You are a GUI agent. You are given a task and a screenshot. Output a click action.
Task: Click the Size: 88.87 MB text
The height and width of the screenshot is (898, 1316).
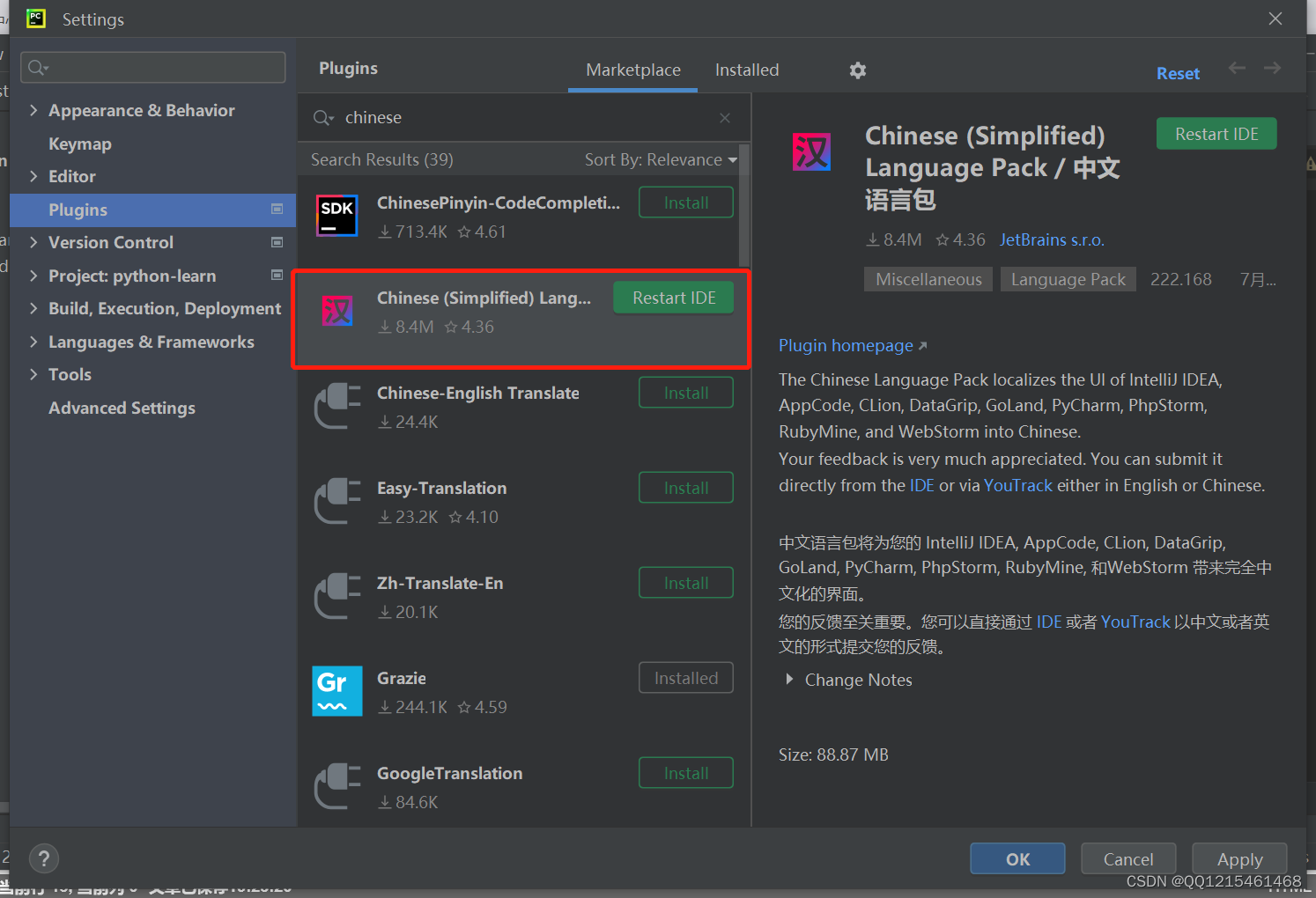[833, 754]
